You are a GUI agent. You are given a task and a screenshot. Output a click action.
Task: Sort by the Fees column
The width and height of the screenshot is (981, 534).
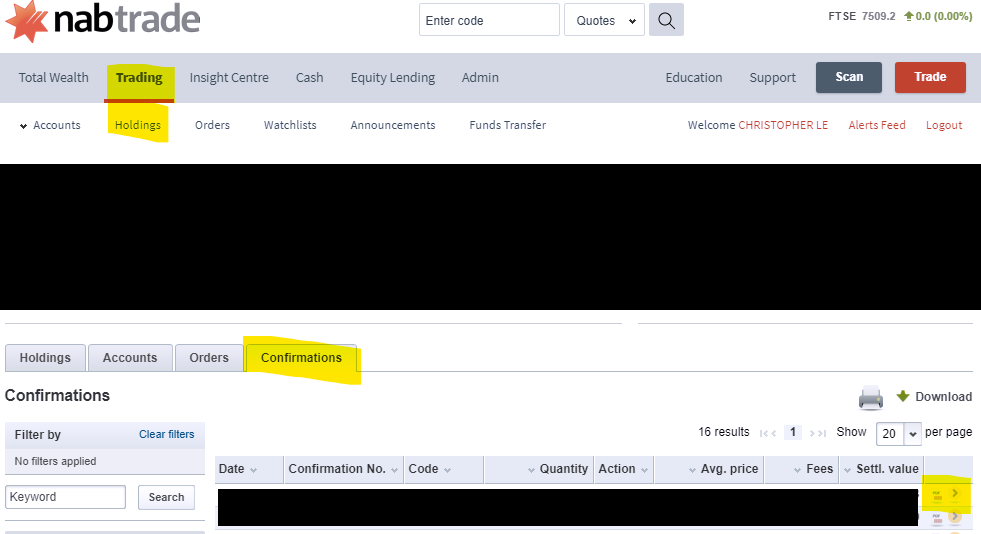801,469
